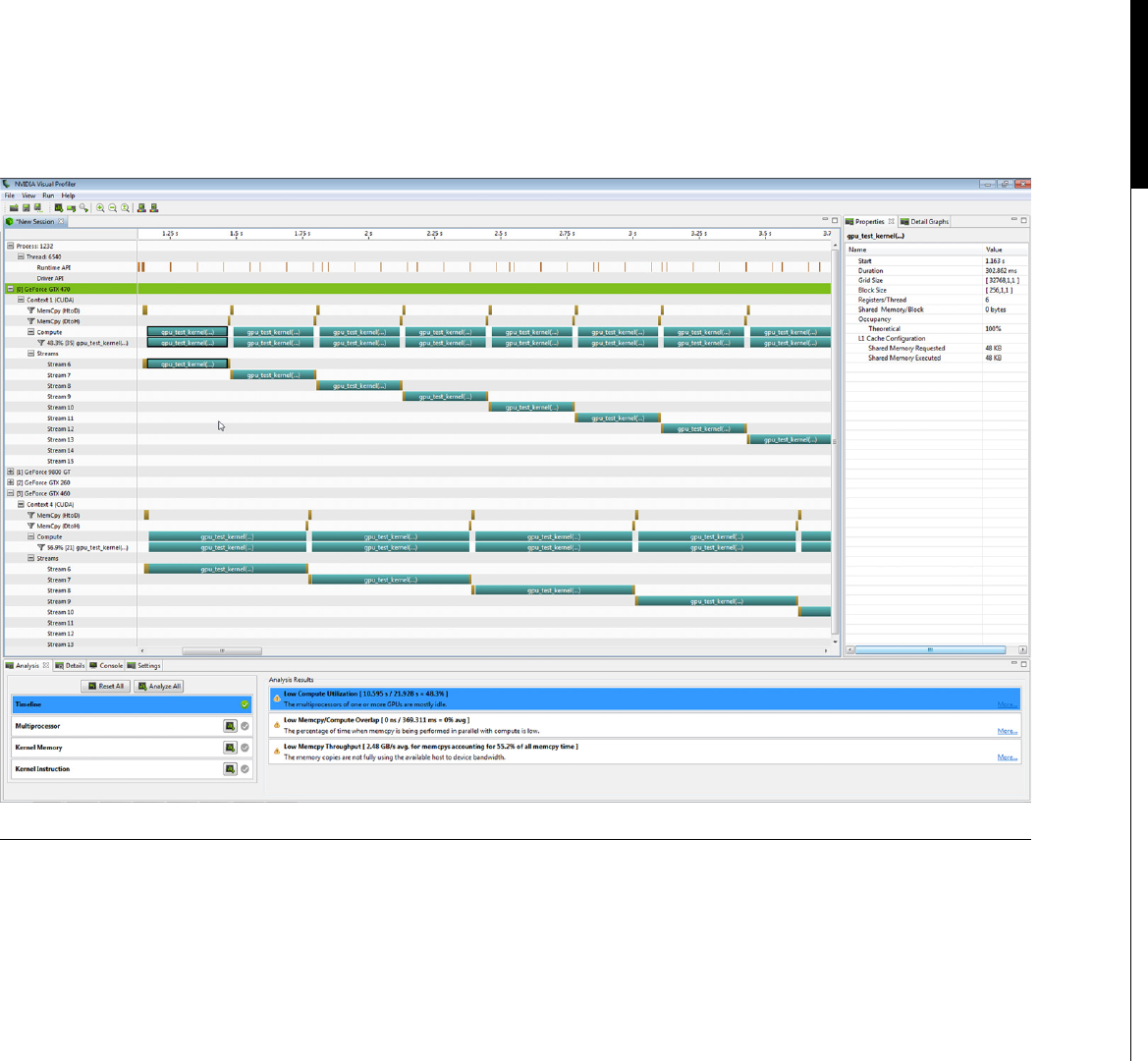Click the chart-with-green-arrow analyze toolbar icon

click(x=59, y=208)
